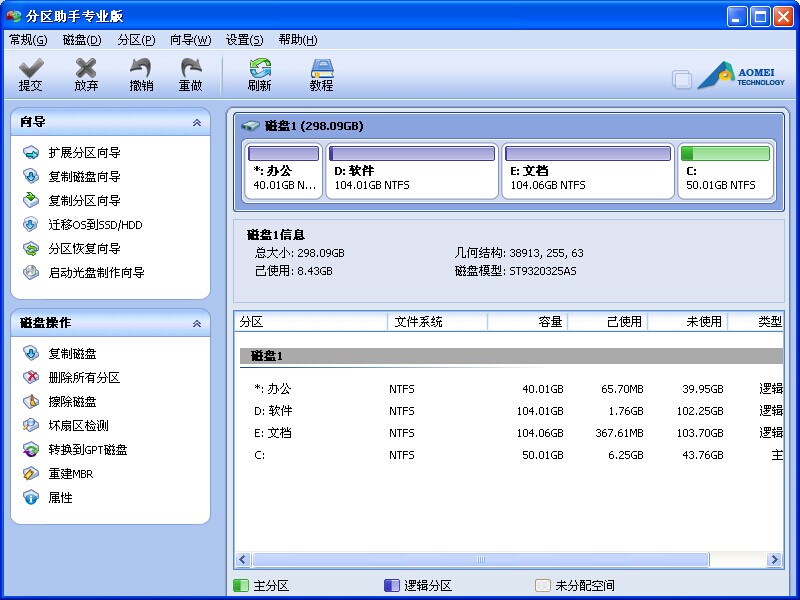
Task: Click the 扩展分区向导 link text
Action: click(x=84, y=153)
